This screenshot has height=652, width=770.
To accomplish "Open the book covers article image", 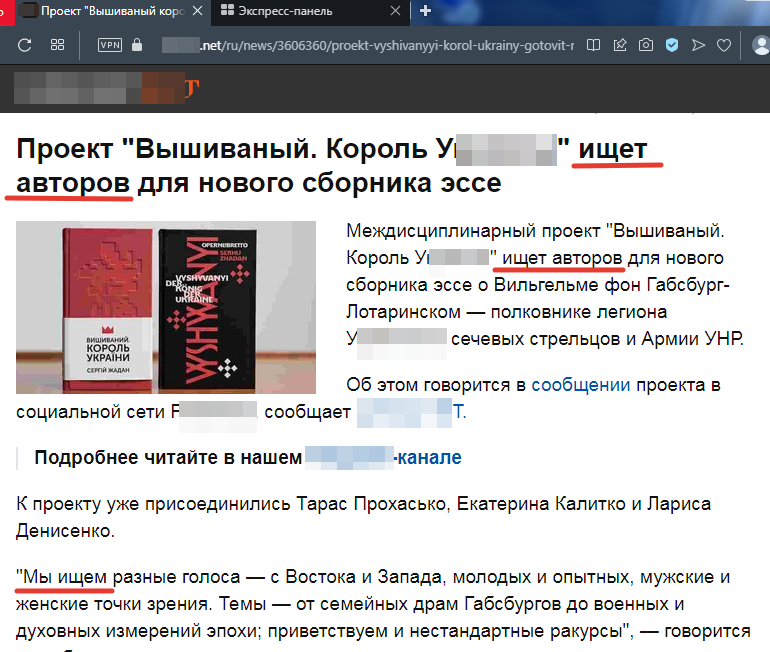I will pos(166,307).
